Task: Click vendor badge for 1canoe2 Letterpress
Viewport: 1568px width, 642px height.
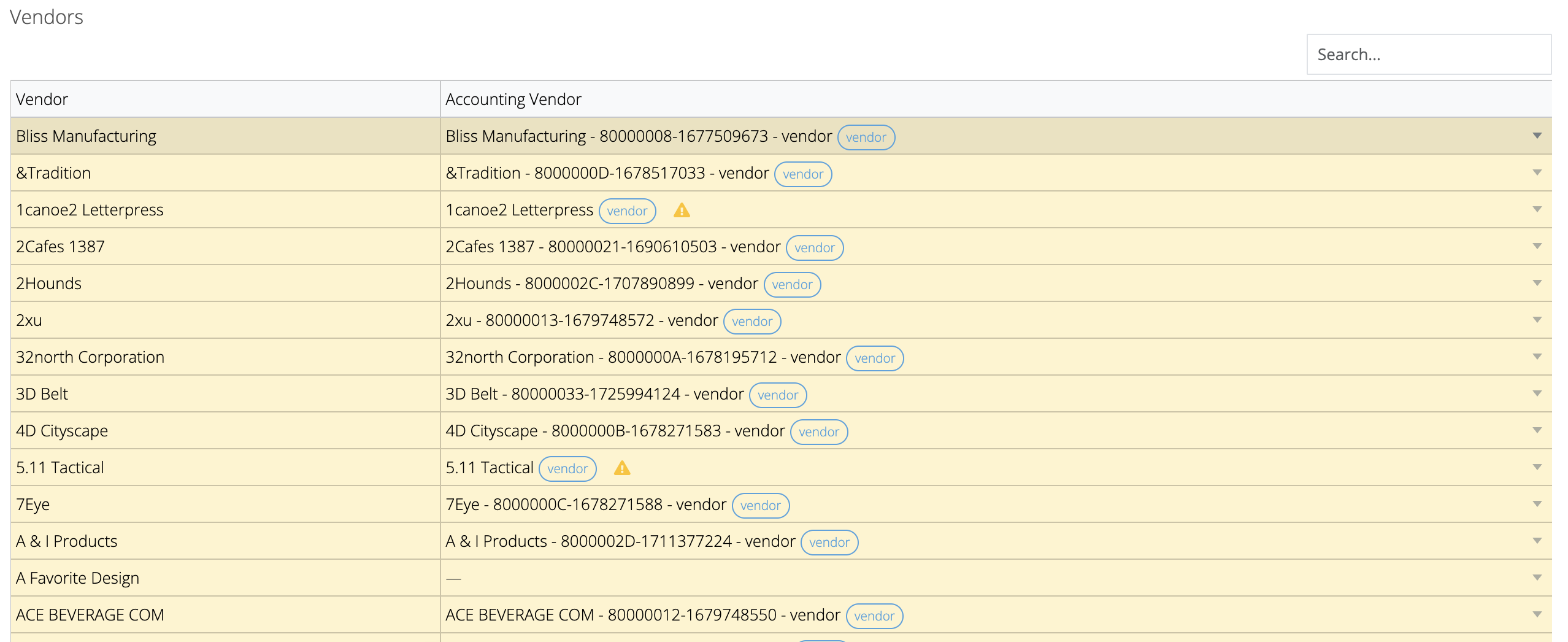Action: [x=627, y=211]
